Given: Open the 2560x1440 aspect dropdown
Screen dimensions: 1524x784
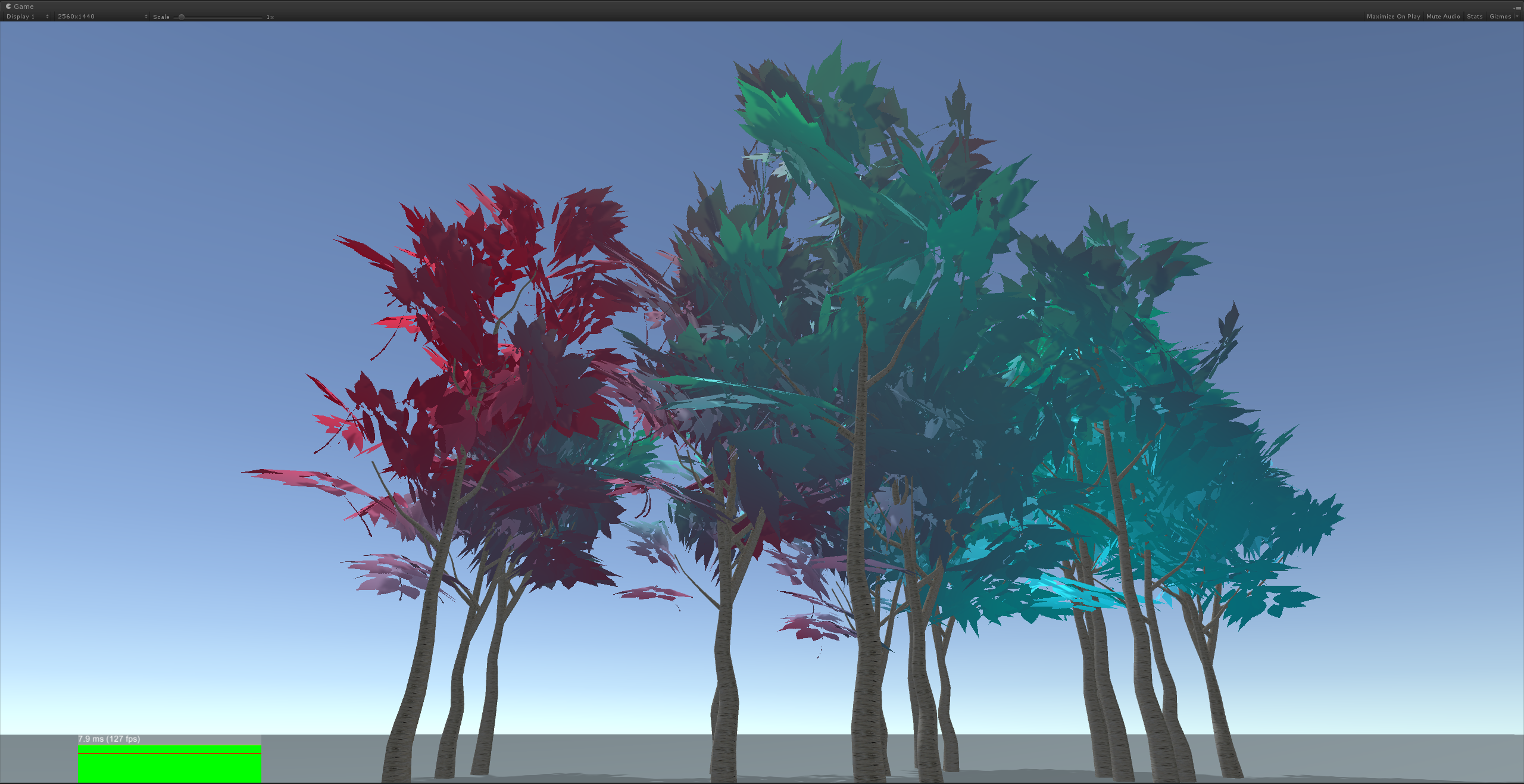Looking at the screenshot, I should tap(76, 17).
